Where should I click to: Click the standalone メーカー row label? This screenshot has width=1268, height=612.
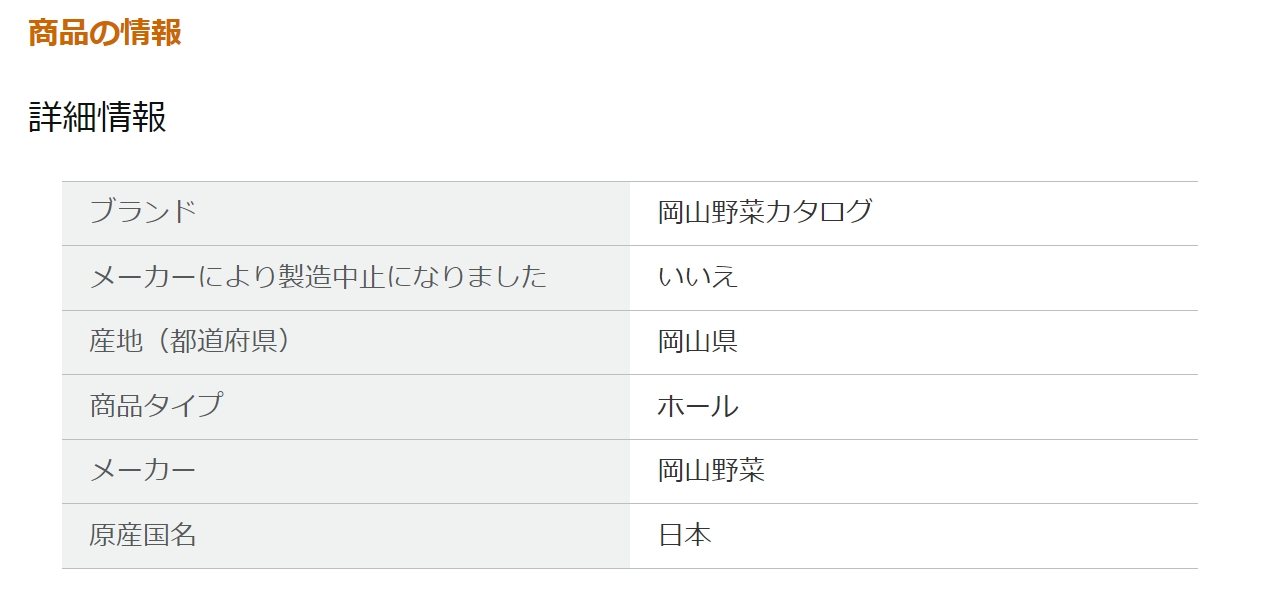click(142, 471)
